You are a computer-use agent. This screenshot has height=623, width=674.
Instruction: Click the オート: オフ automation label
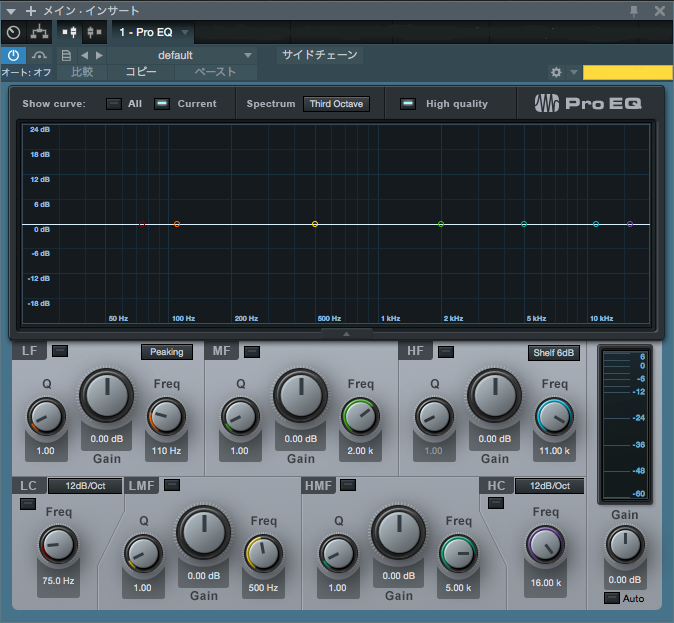27,72
